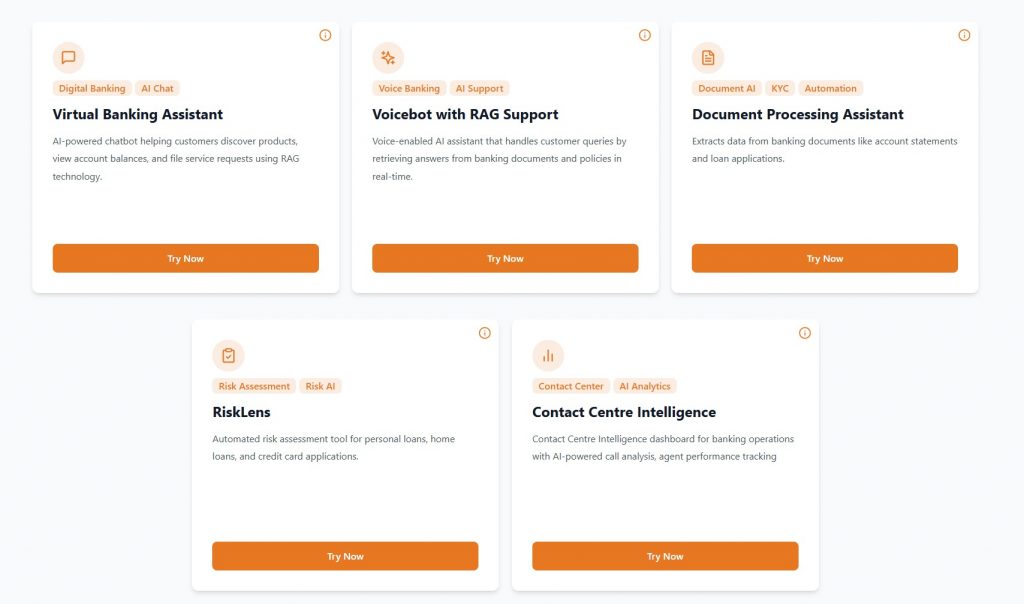
Task: Click the chat bubble icon on Virtual Banking Assistant
Action: click(x=68, y=58)
